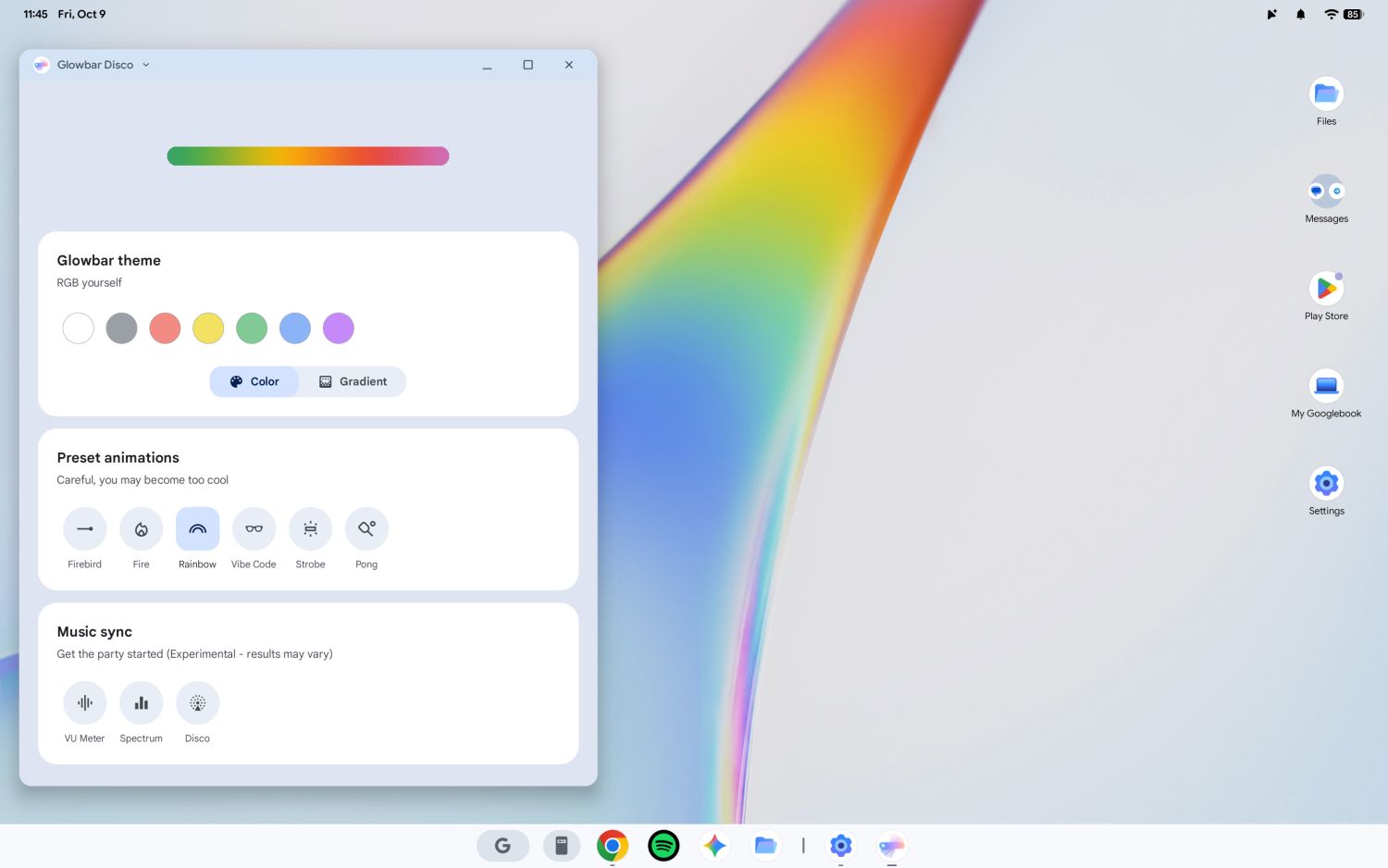Choose the red glowbar color
Viewport: 1388px width, 868px height.
pyautogui.click(x=165, y=328)
